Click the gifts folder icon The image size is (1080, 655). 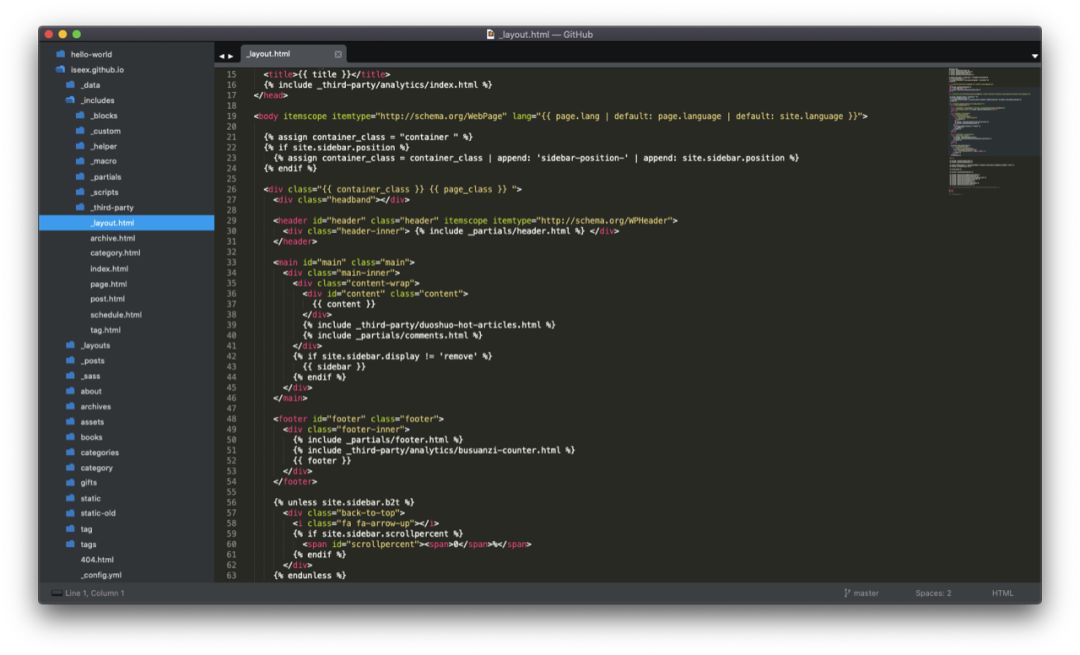(70, 483)
